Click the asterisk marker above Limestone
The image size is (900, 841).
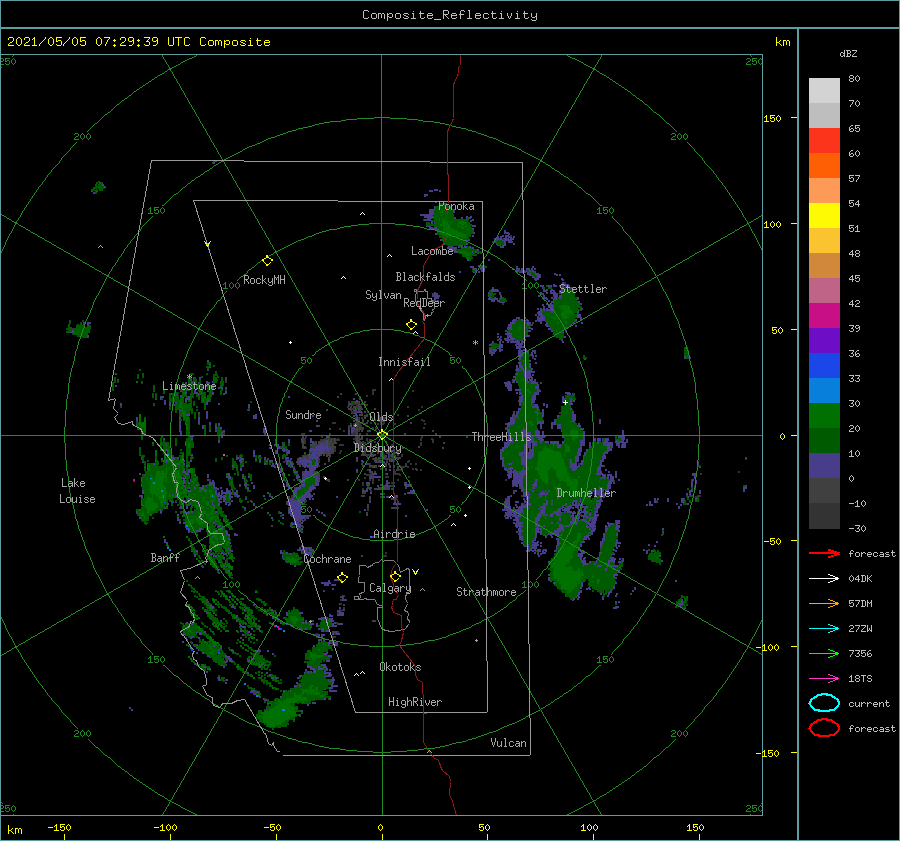[x=189, y=377]
